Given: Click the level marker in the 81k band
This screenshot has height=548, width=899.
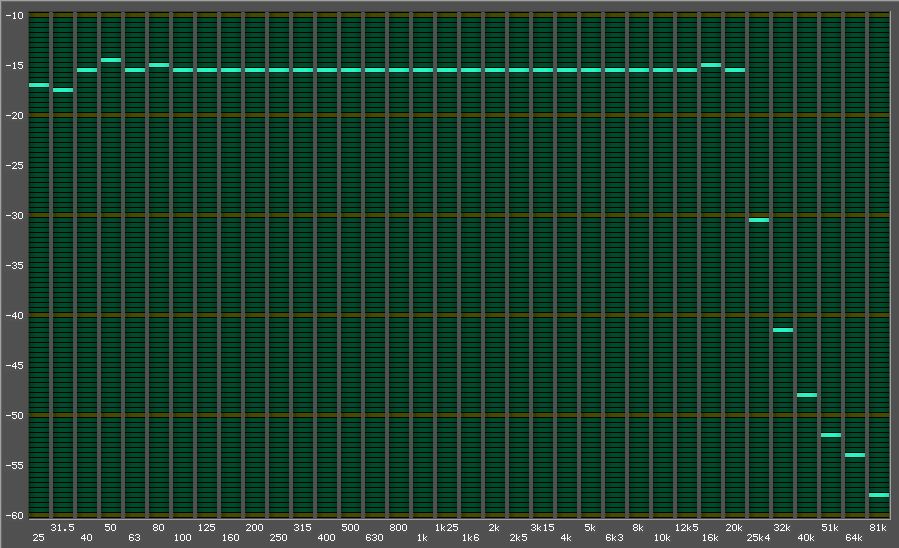Looking at the screenshot, I should (x=879, y=495).
